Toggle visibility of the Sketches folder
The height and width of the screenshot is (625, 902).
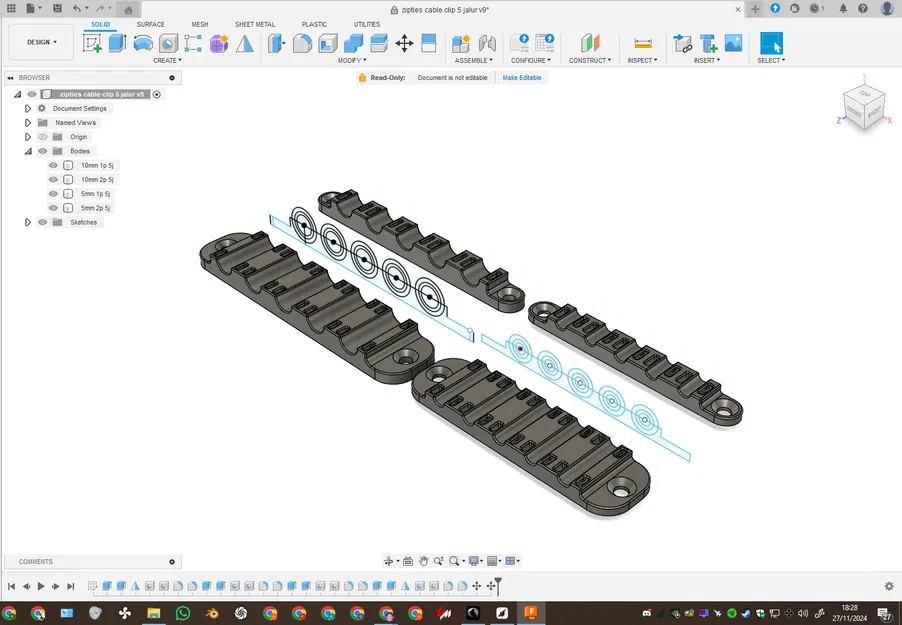click(x=42, y=222)
